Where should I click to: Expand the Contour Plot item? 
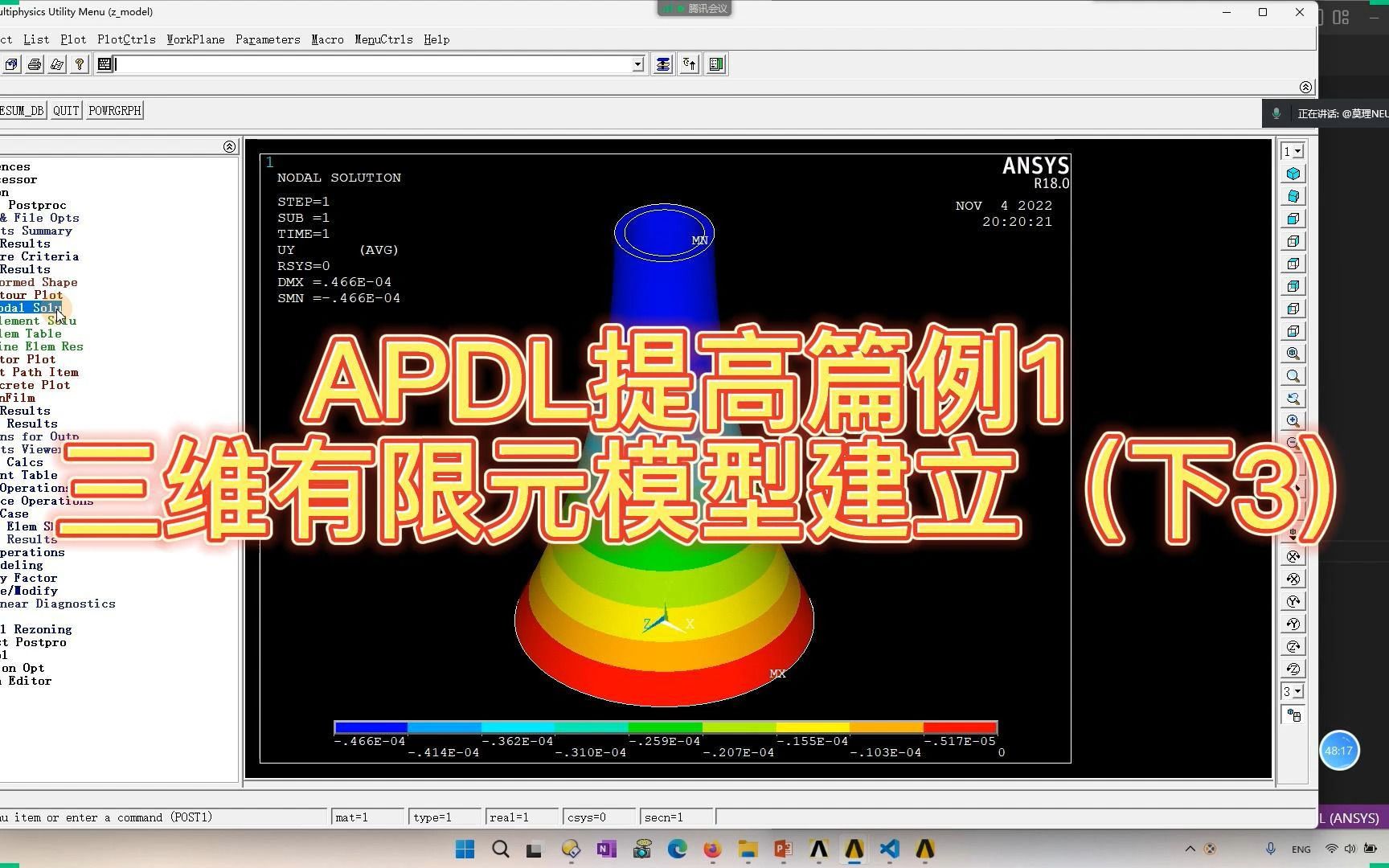[31, 295]
